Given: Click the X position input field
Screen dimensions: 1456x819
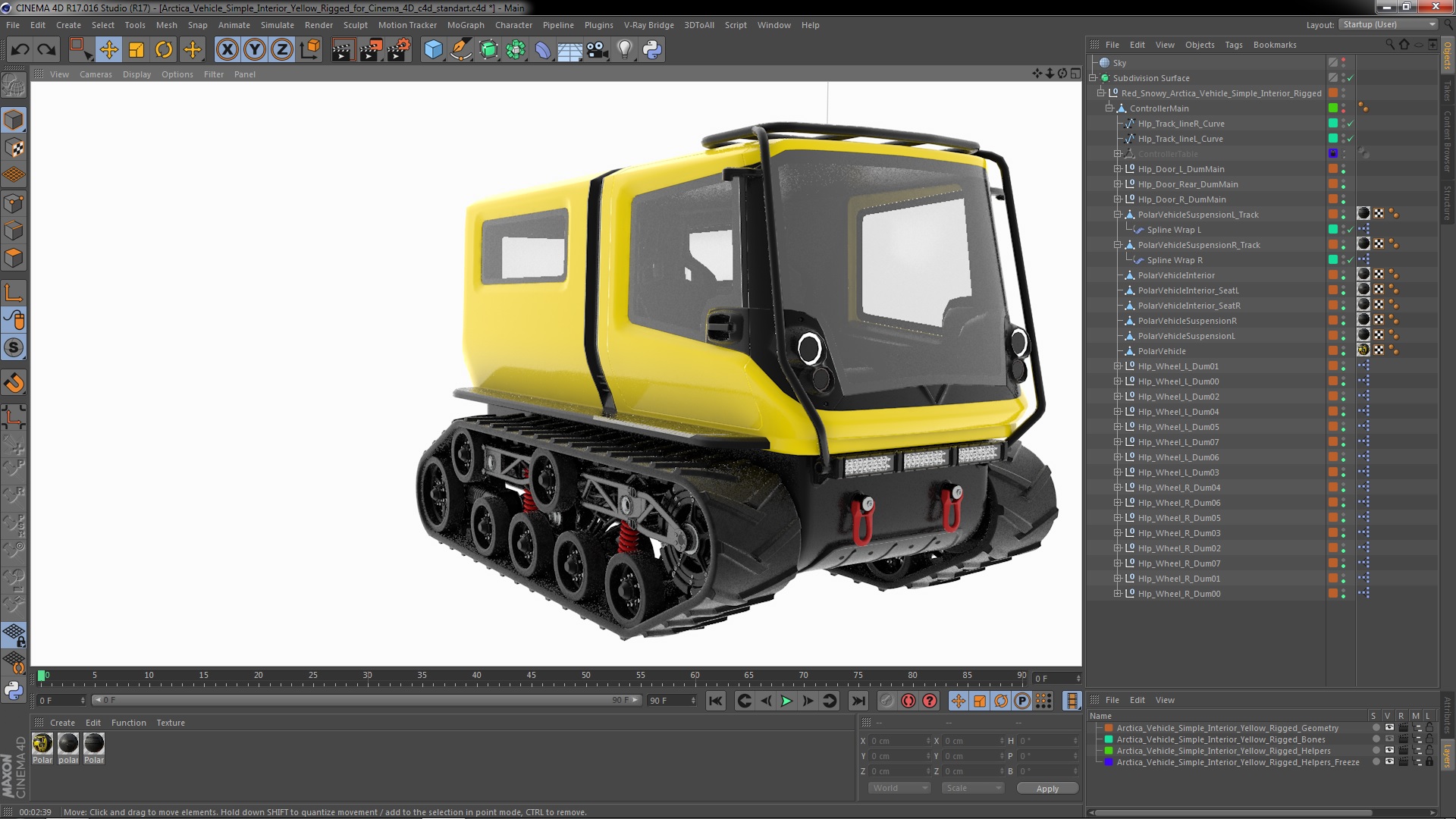Looking at the screenshot, I should [899, 741].
